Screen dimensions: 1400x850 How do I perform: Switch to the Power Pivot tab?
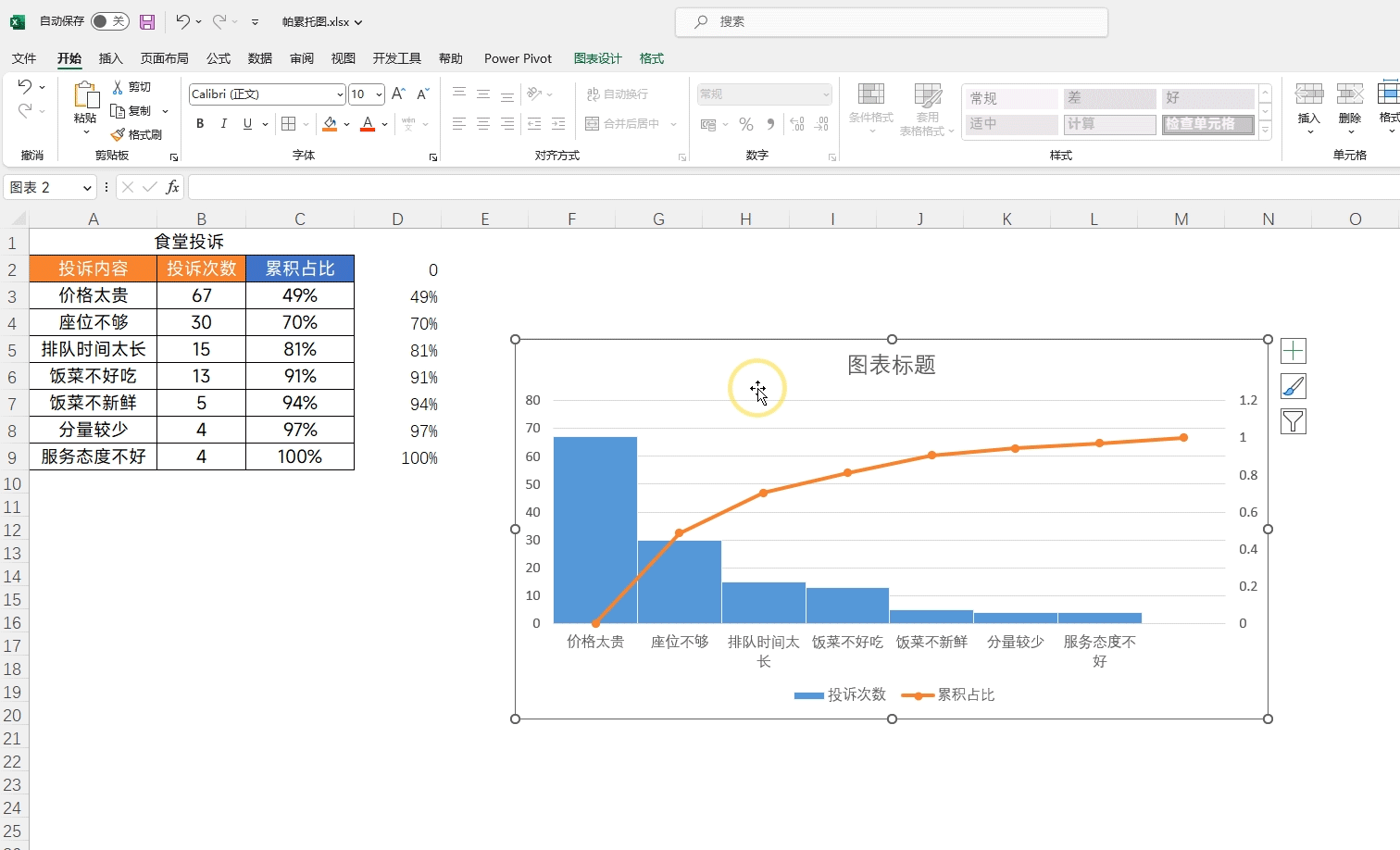coord(518,58)
